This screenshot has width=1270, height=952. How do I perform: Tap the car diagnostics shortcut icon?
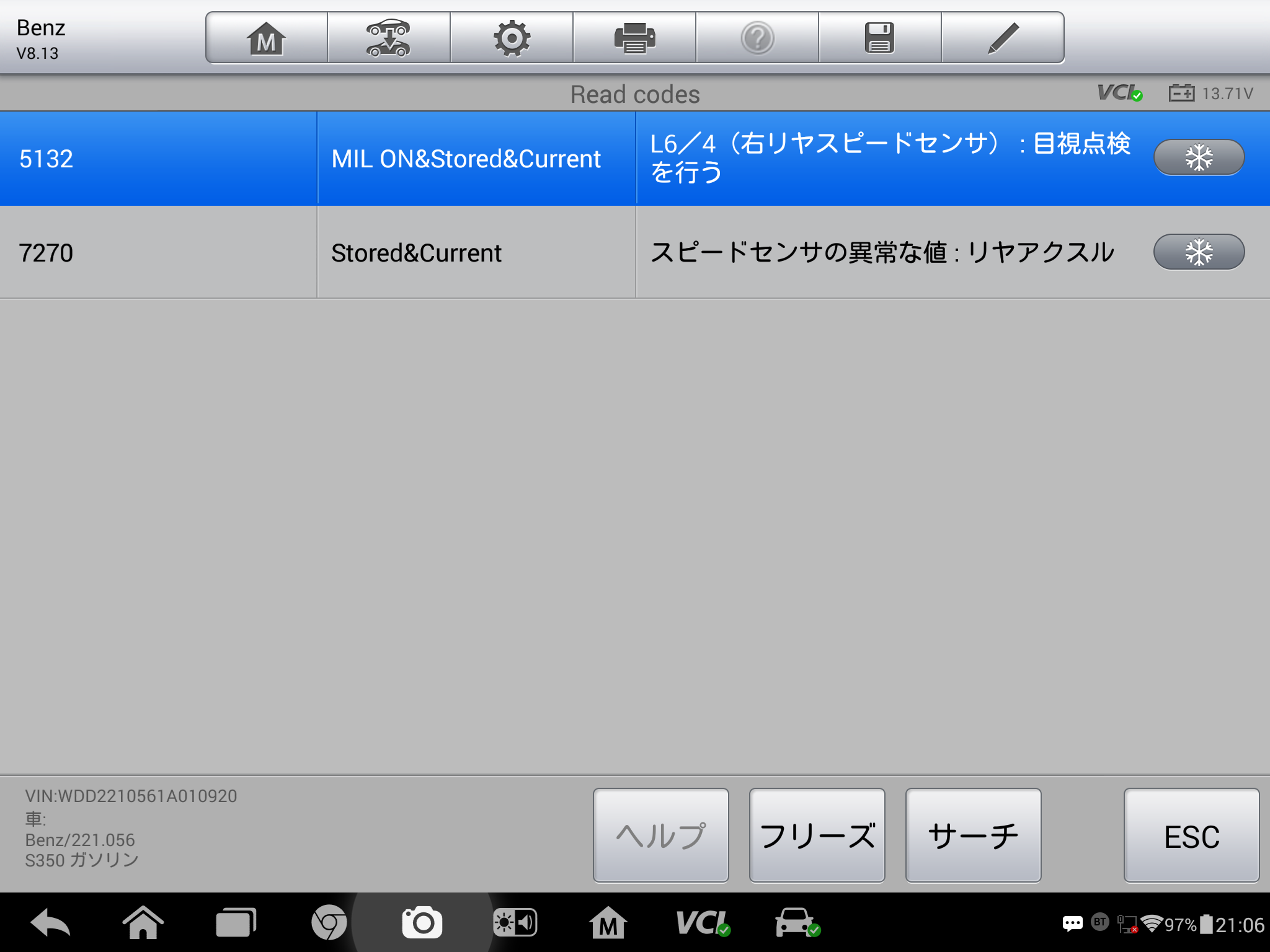[797, 923]
